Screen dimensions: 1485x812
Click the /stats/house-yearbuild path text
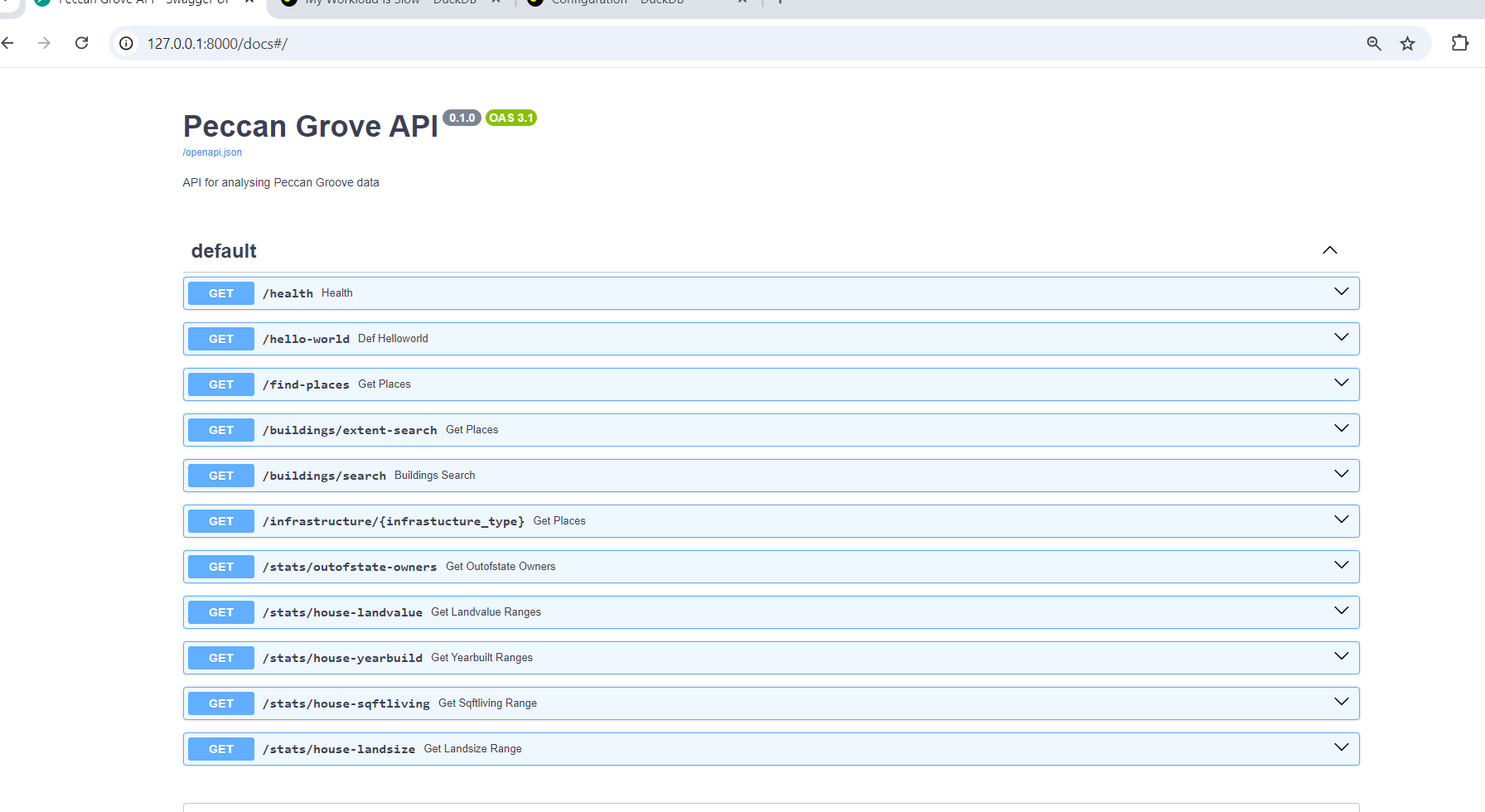point(342,658)
